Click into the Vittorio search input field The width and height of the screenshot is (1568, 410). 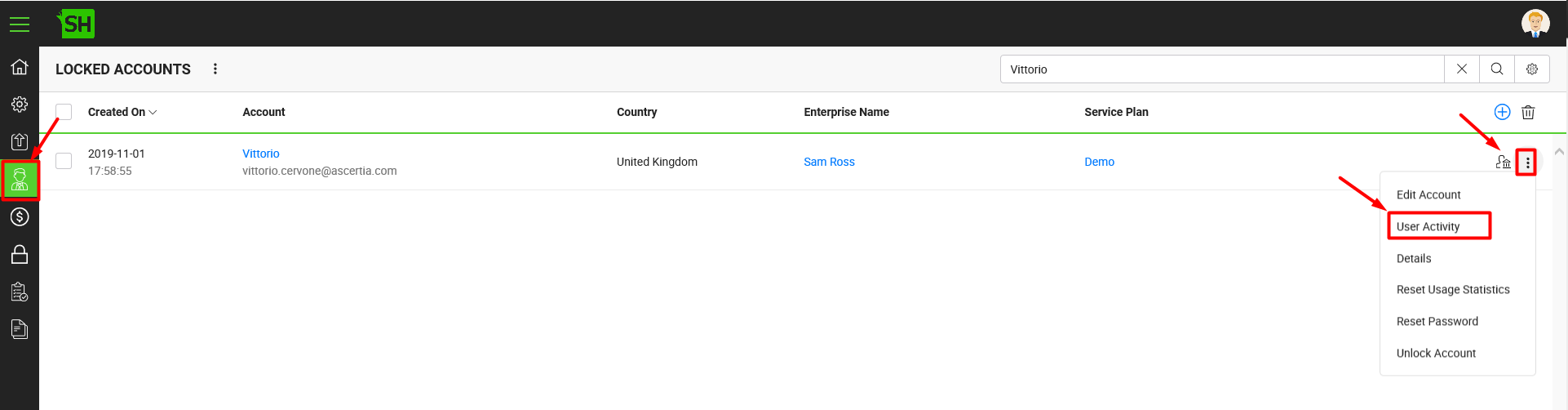1222,69
